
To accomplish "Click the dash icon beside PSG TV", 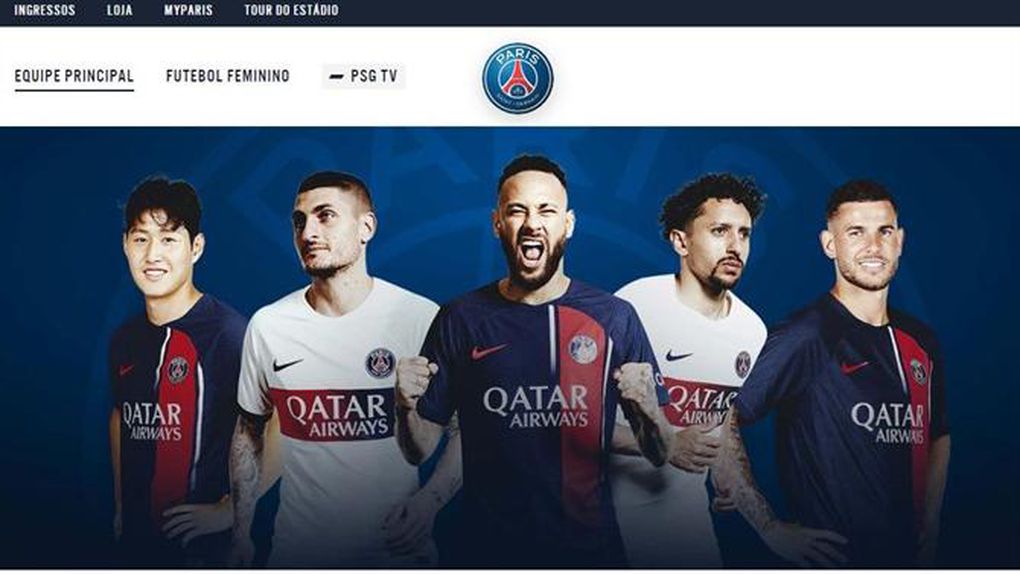I will click(x=336, y=77).
